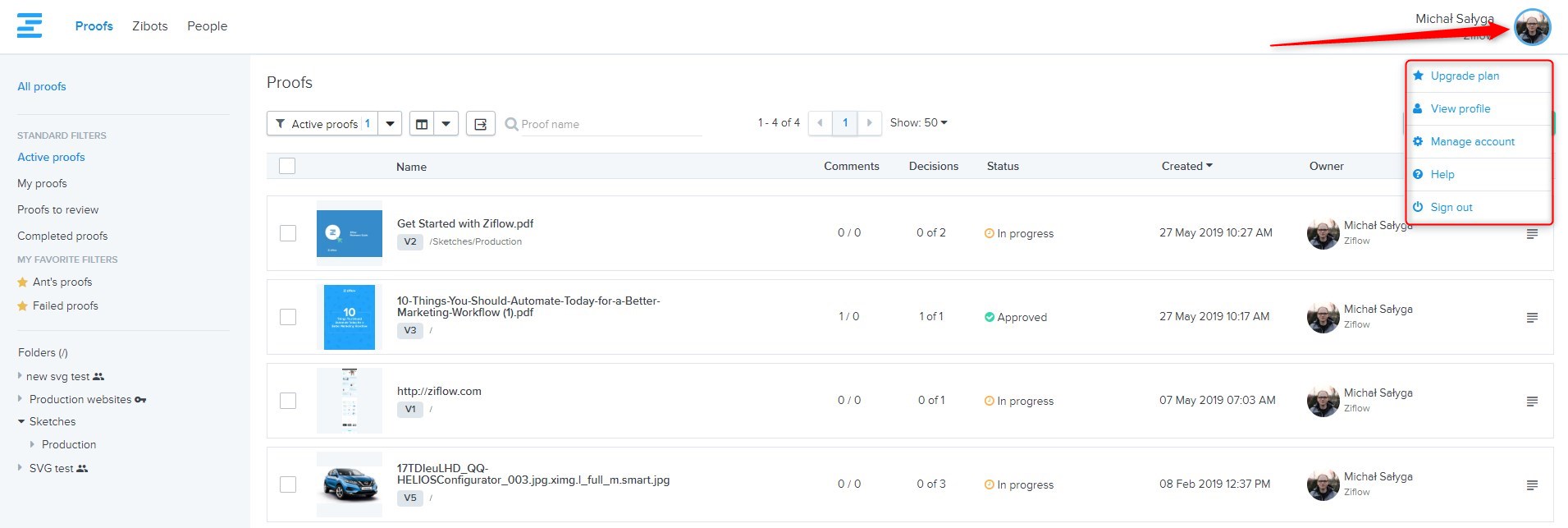Open the Zibots navigation tab
Viewport: 1568px width, 528px height.
point(150,26)
